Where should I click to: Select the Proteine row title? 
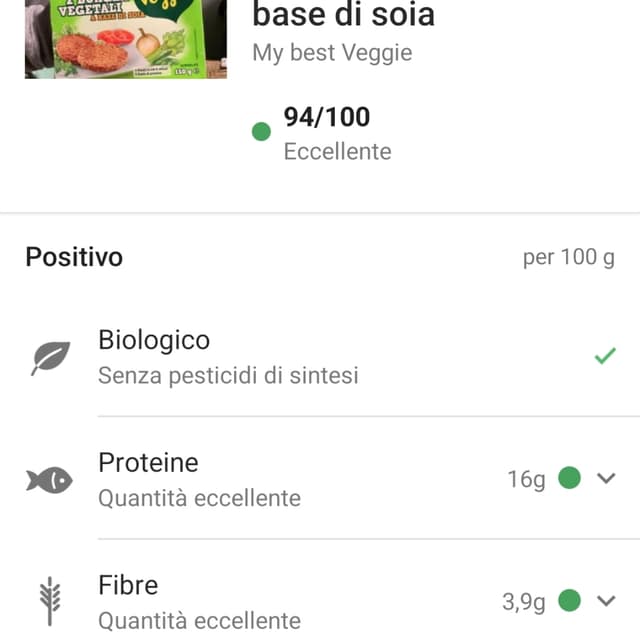pyautogui.click(x=149, y=463)
